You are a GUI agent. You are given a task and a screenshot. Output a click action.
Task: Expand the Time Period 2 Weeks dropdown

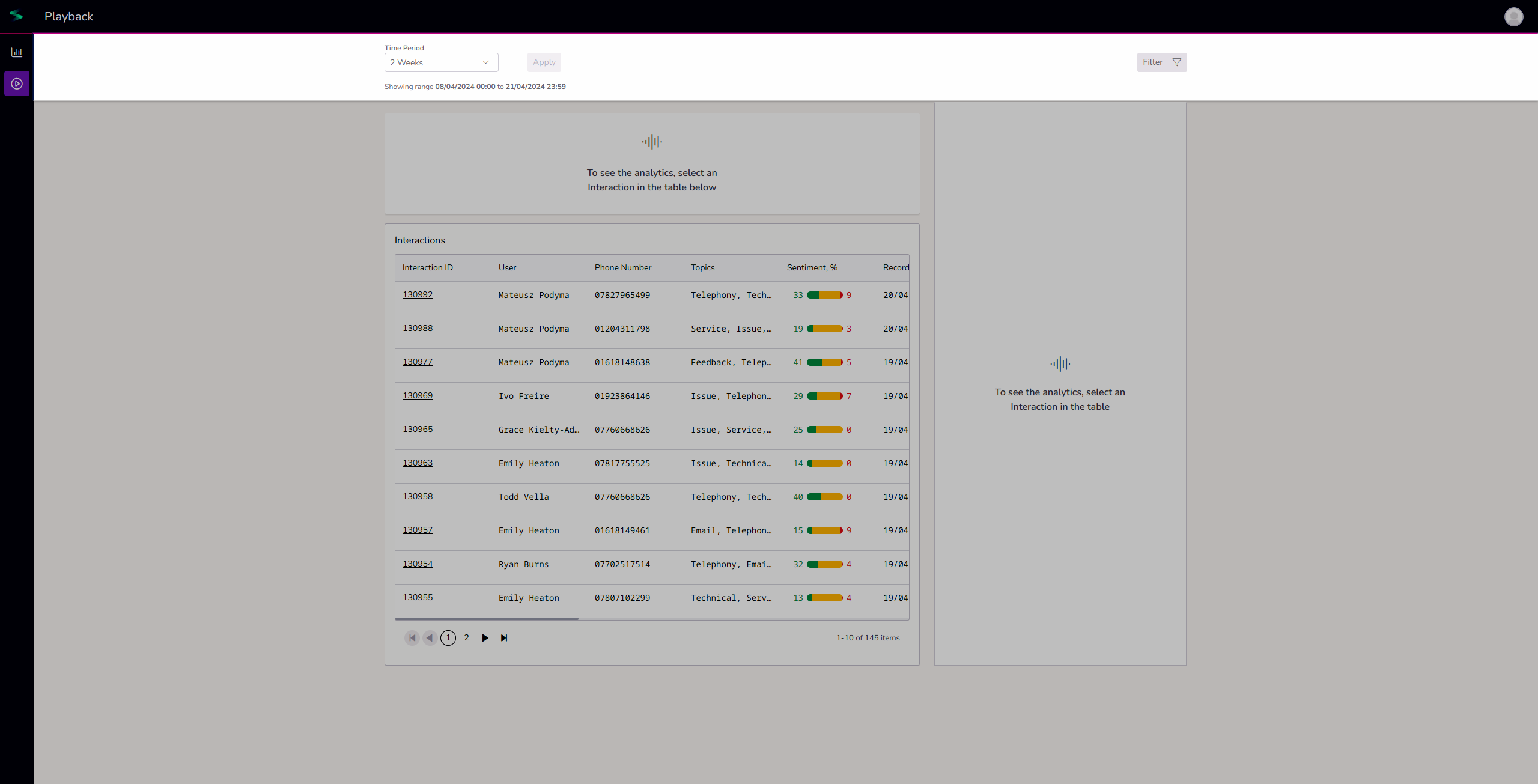441,62
